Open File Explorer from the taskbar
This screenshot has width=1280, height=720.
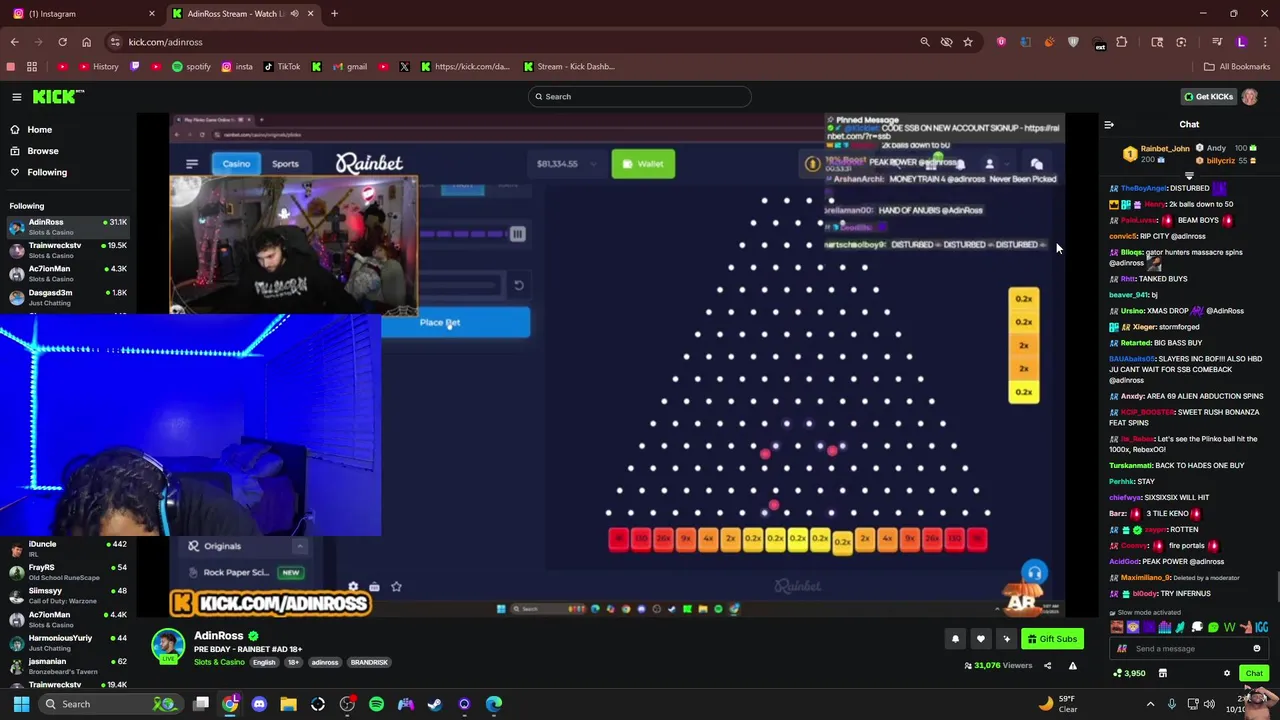pyautogui.click(x=289, y=704)
